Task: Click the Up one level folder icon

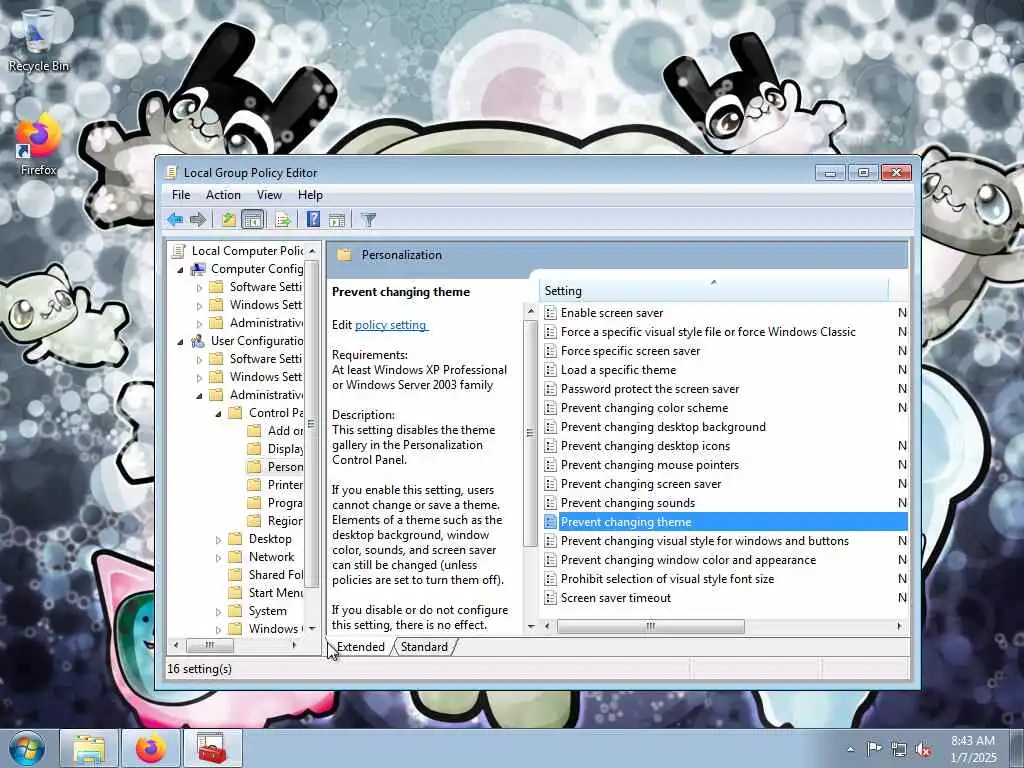Action: coord(229,219)
